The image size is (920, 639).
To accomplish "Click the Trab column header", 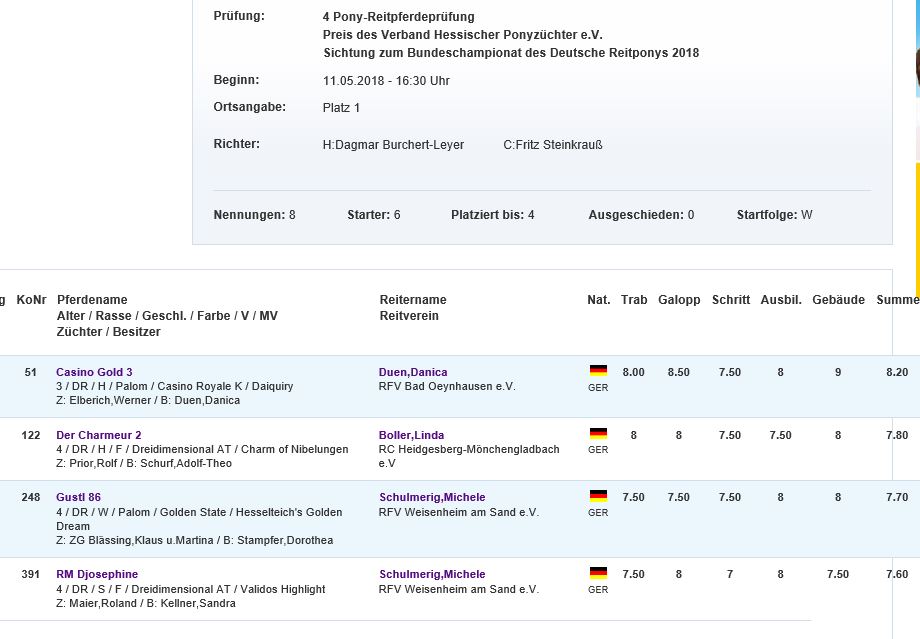I will tap(634, 300).
